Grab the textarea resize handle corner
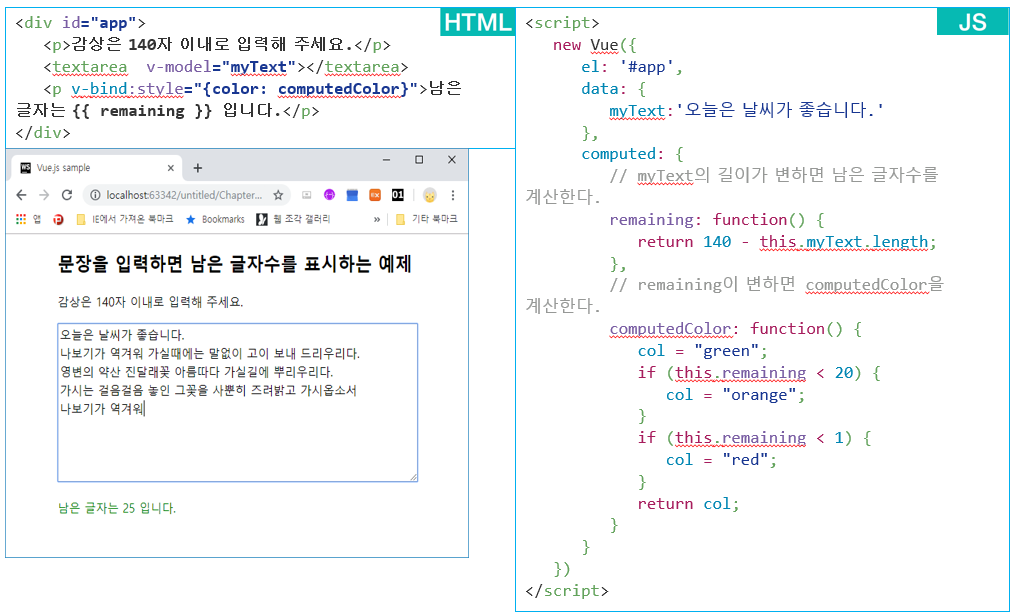Screen dimensions: 1014x615 pyautogui.click(x=413, y=477)
